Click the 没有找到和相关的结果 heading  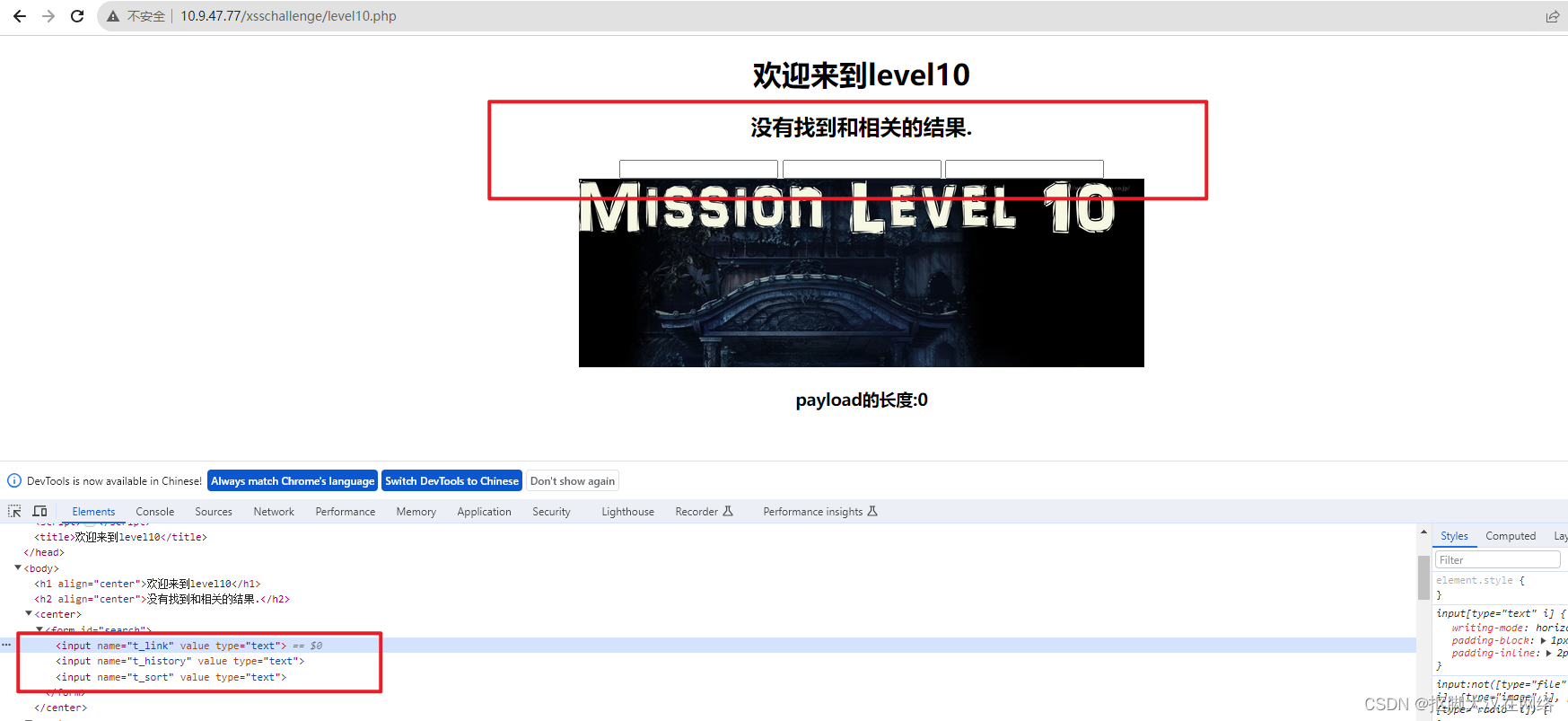point(862,127)
